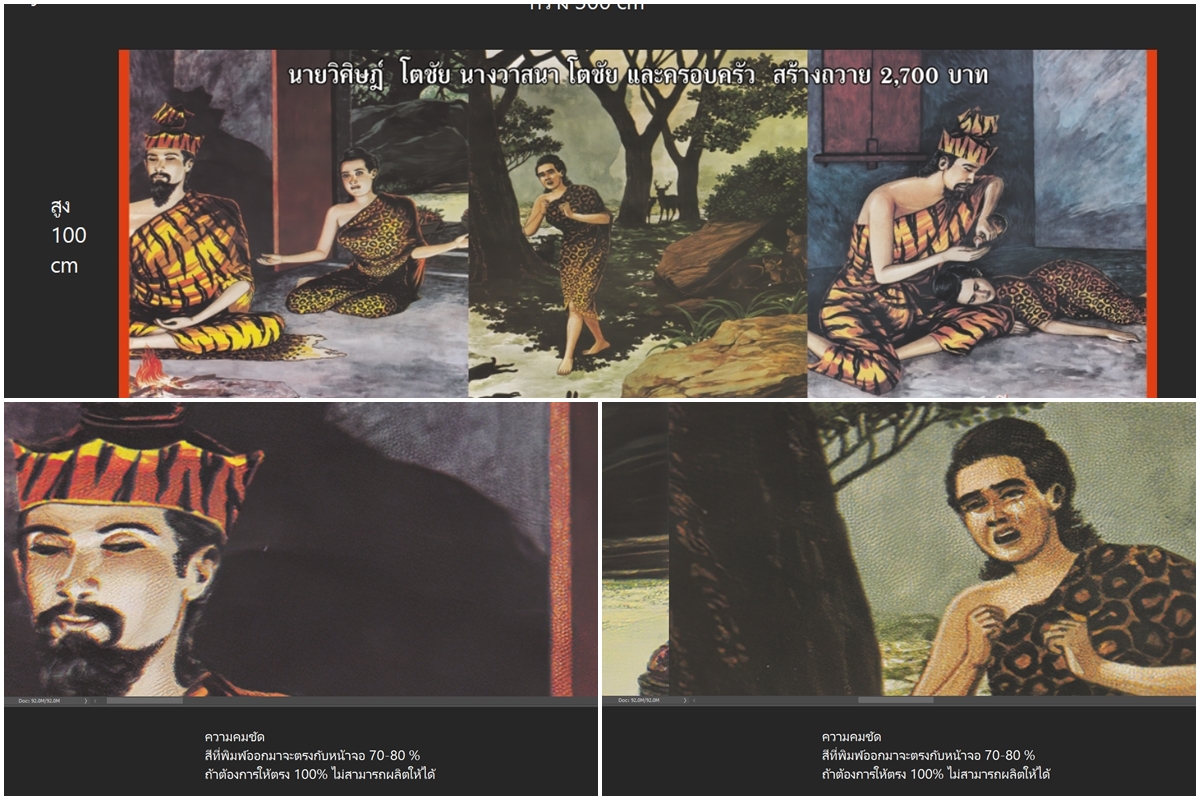Click Doc: 92.0M/92.0M info in right preview

point(639,700)
